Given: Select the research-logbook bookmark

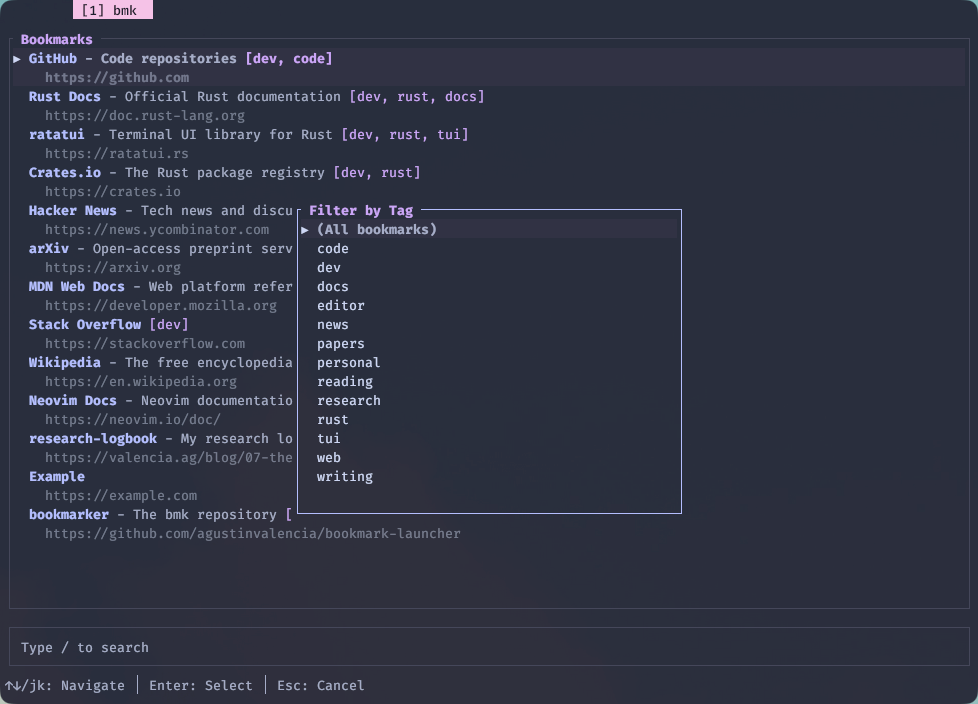Looking at the screenshot, I should click(x=93, y=439).
